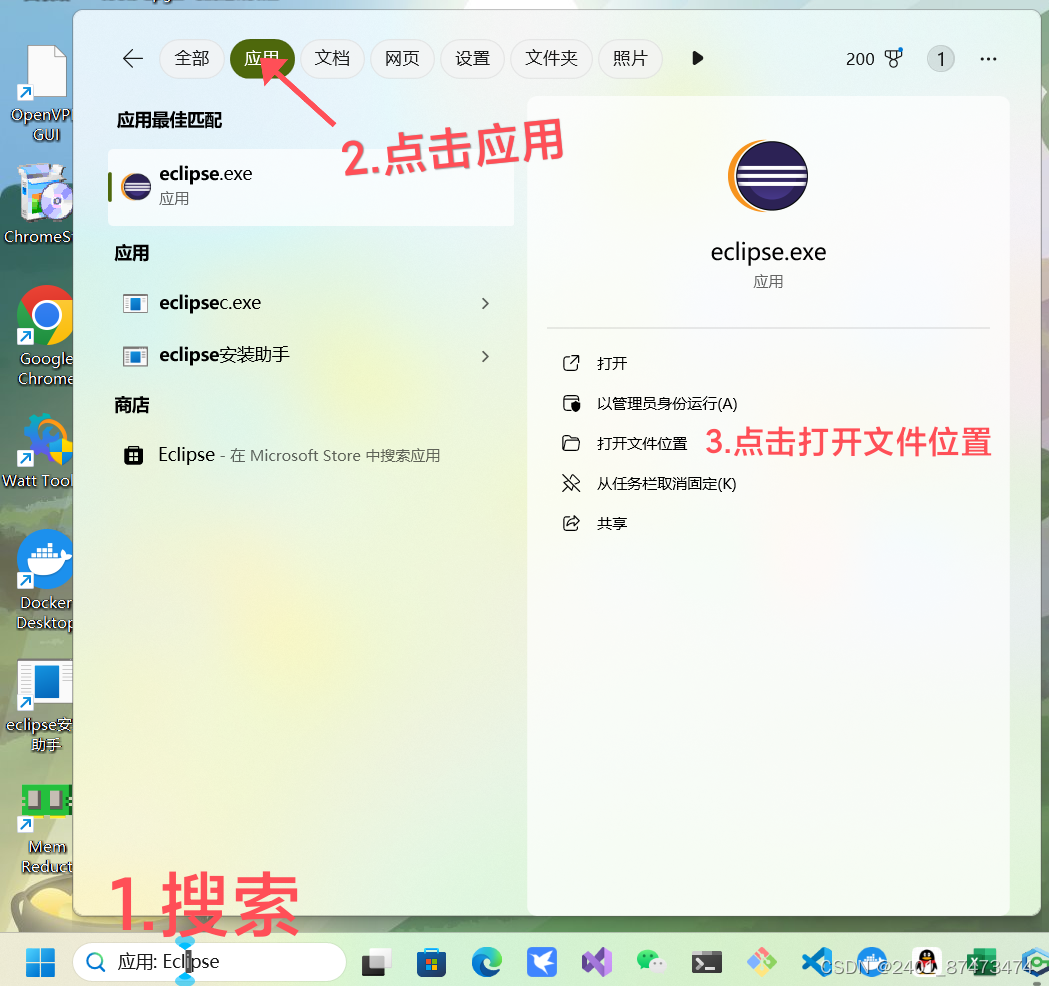The width and height of the screenshot is (1049, 986).
Task: Open Terminal from the taskbar
Action: [x=706, y=963]
